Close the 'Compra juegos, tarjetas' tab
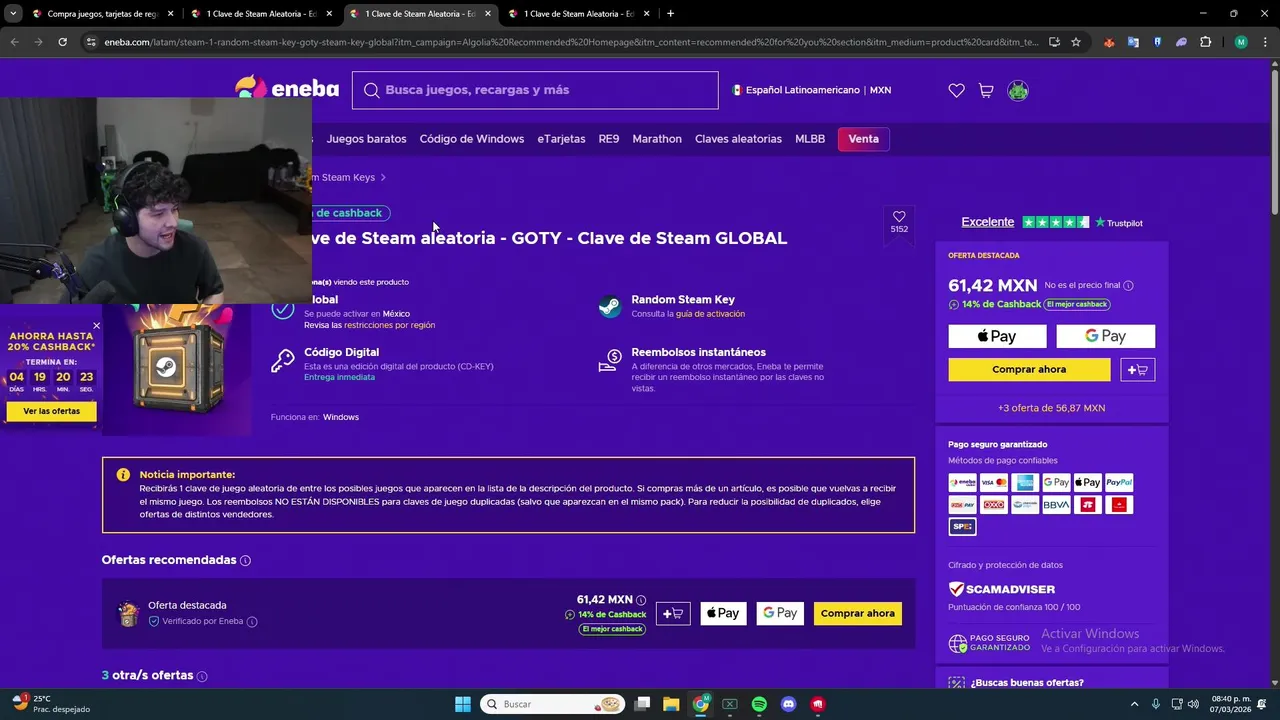Viewport: 1280px width, 720px height. click(170, 14)
